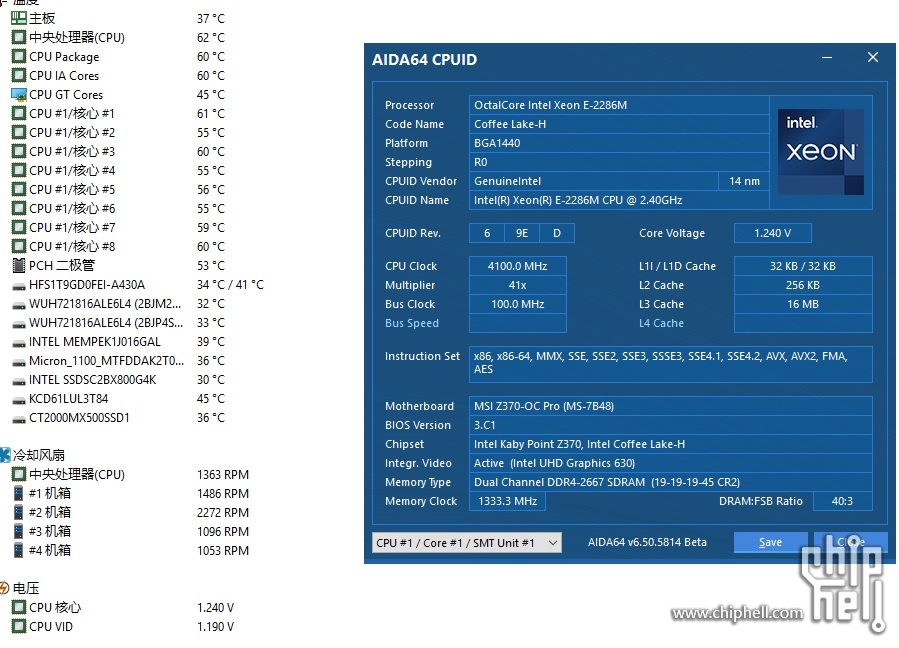Click the Motherboard value MSI Z370-OC Pro
The image size is (899, 648).
670,406
